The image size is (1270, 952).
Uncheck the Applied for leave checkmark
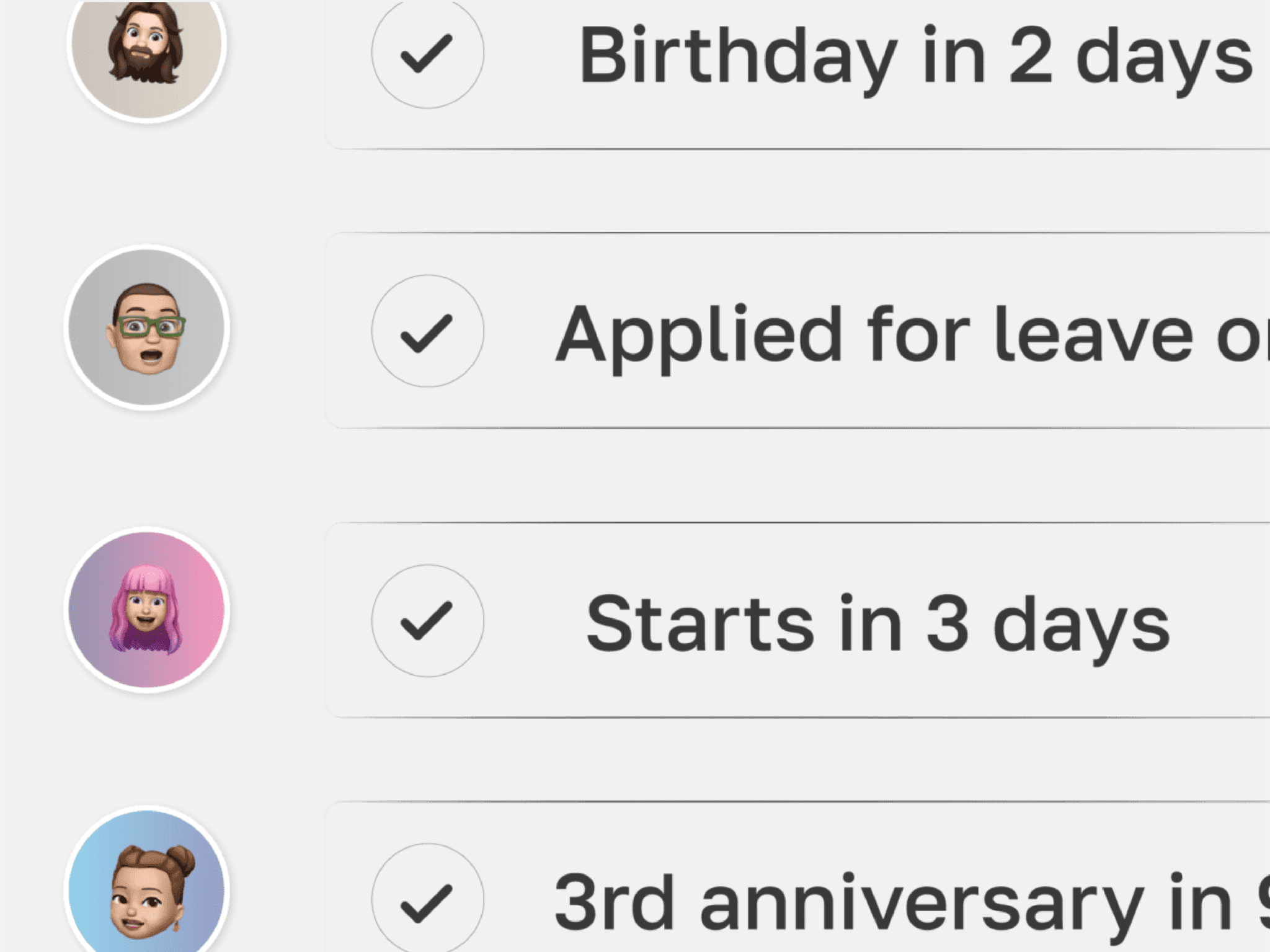point(427,331)
